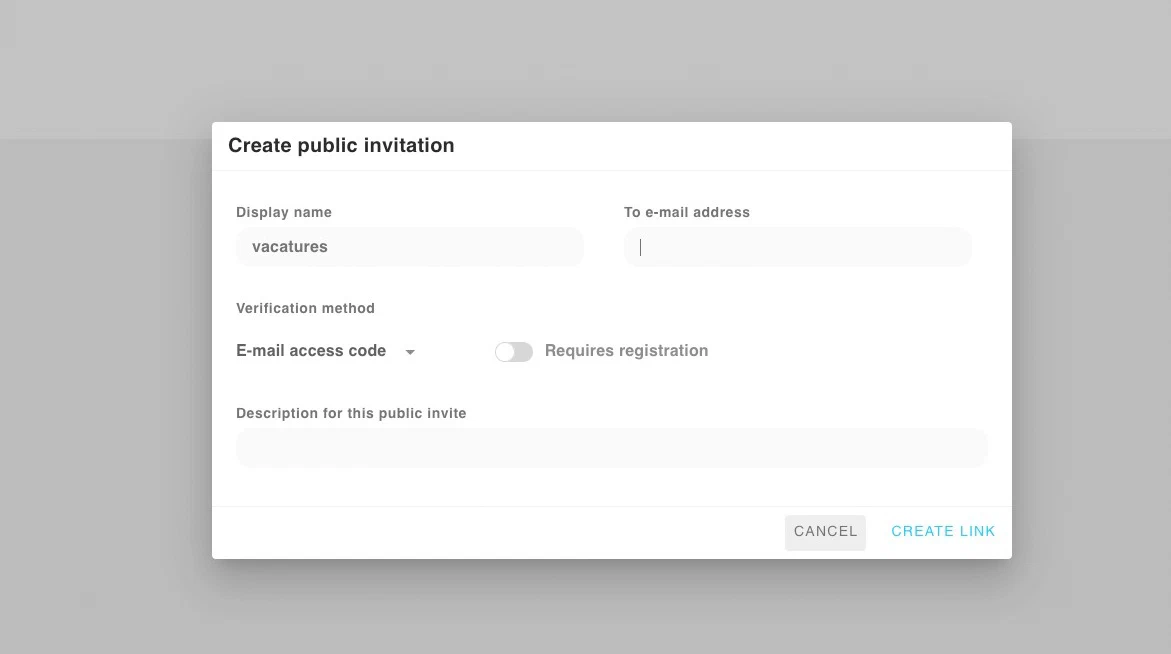Click the Display name field containing vacatures

tap(409, 246)
